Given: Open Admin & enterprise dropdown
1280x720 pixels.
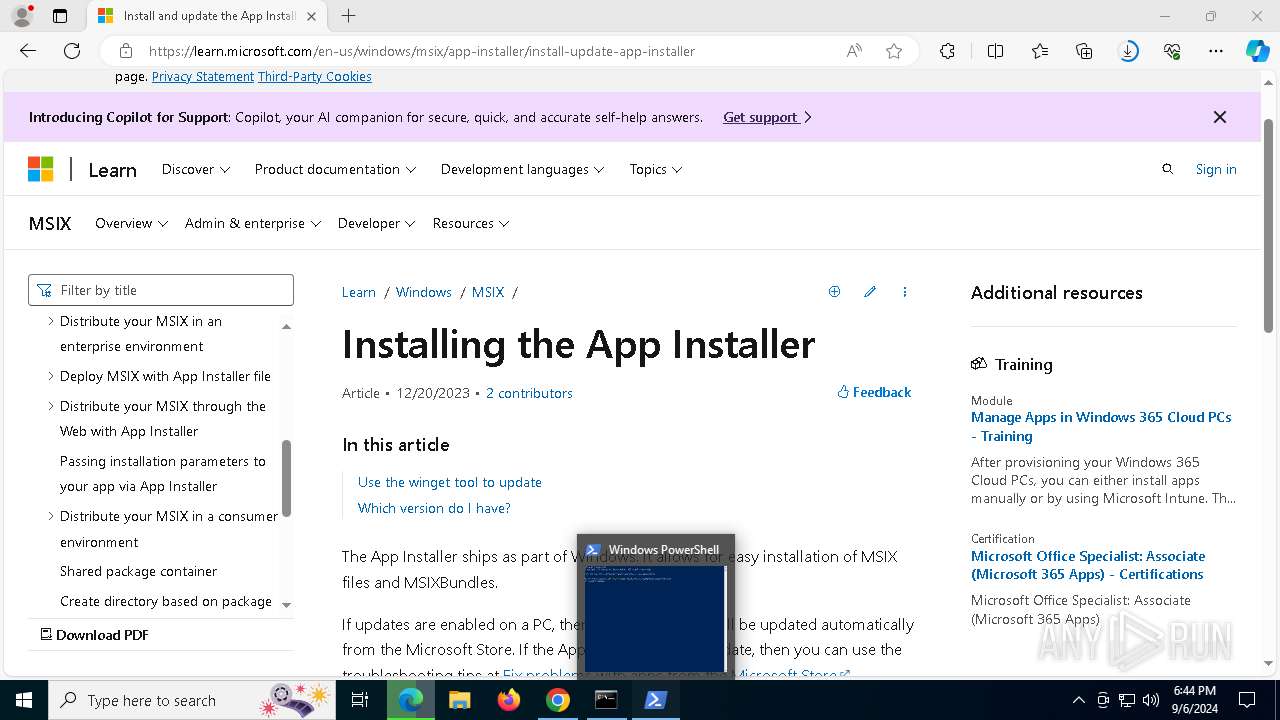Looking at the screenshot, I should coord(253,223).
